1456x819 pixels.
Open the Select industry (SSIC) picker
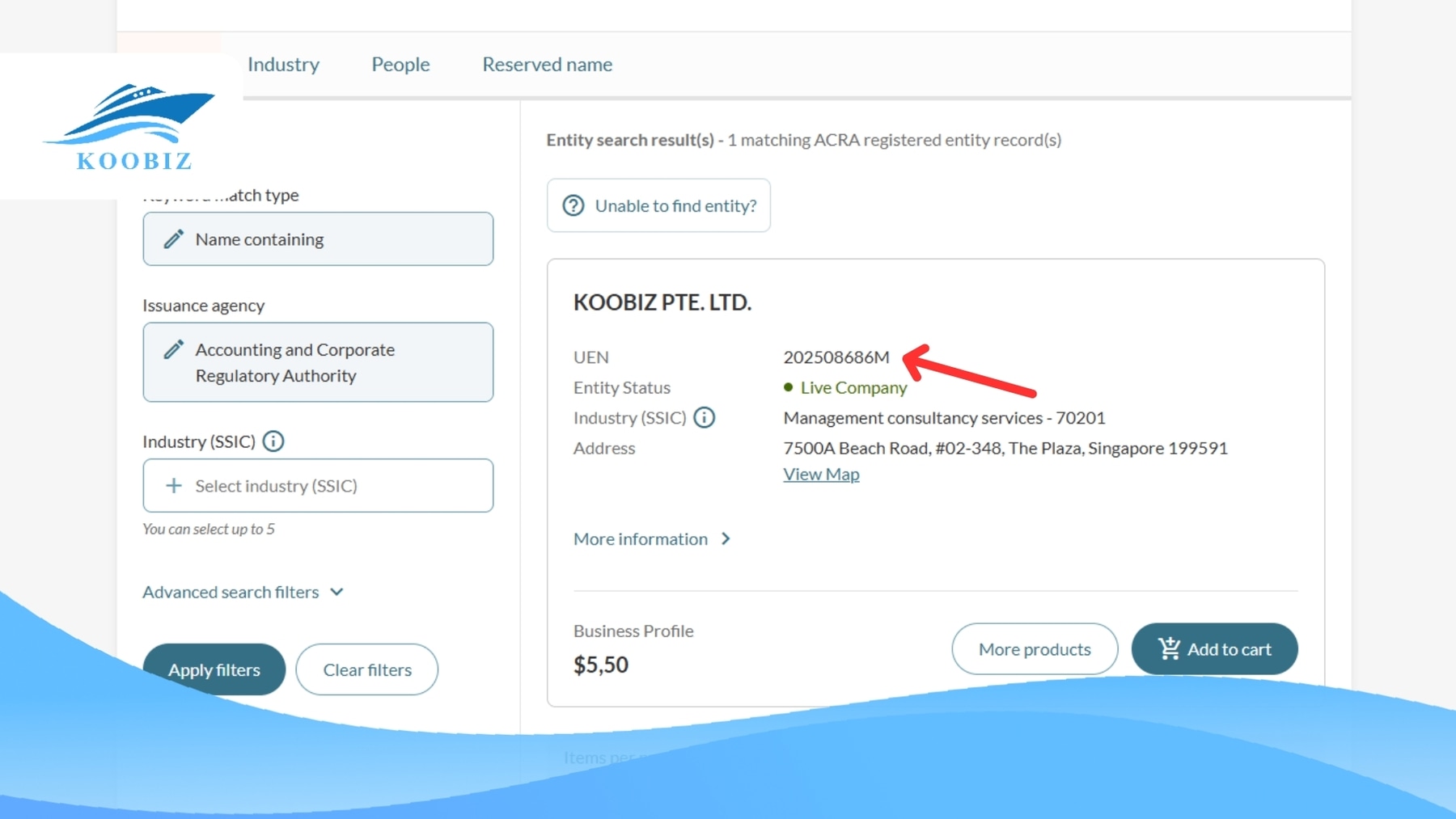(318, 485)
